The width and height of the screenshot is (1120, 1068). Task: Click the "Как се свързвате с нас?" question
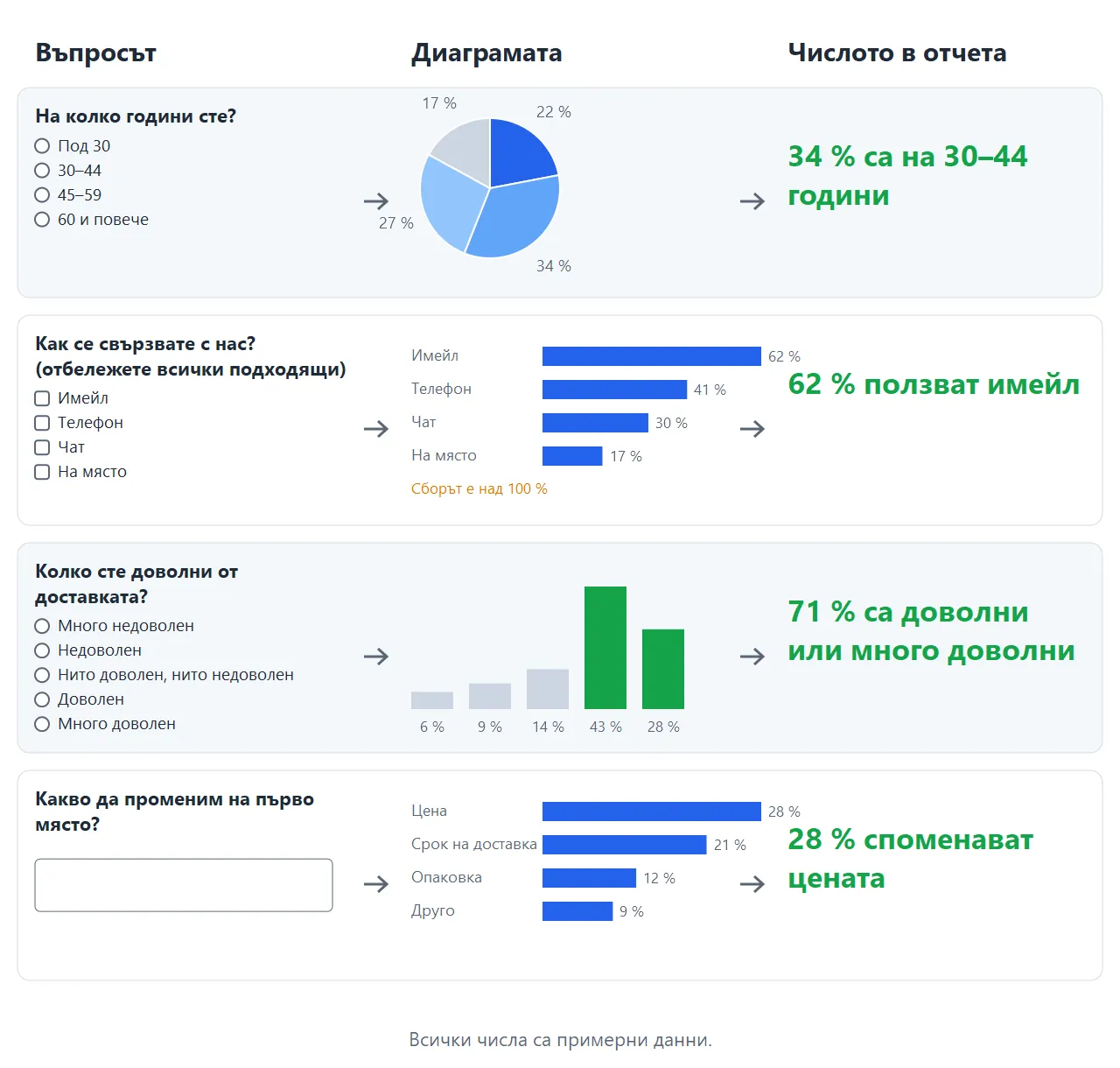tap(145, 344)
